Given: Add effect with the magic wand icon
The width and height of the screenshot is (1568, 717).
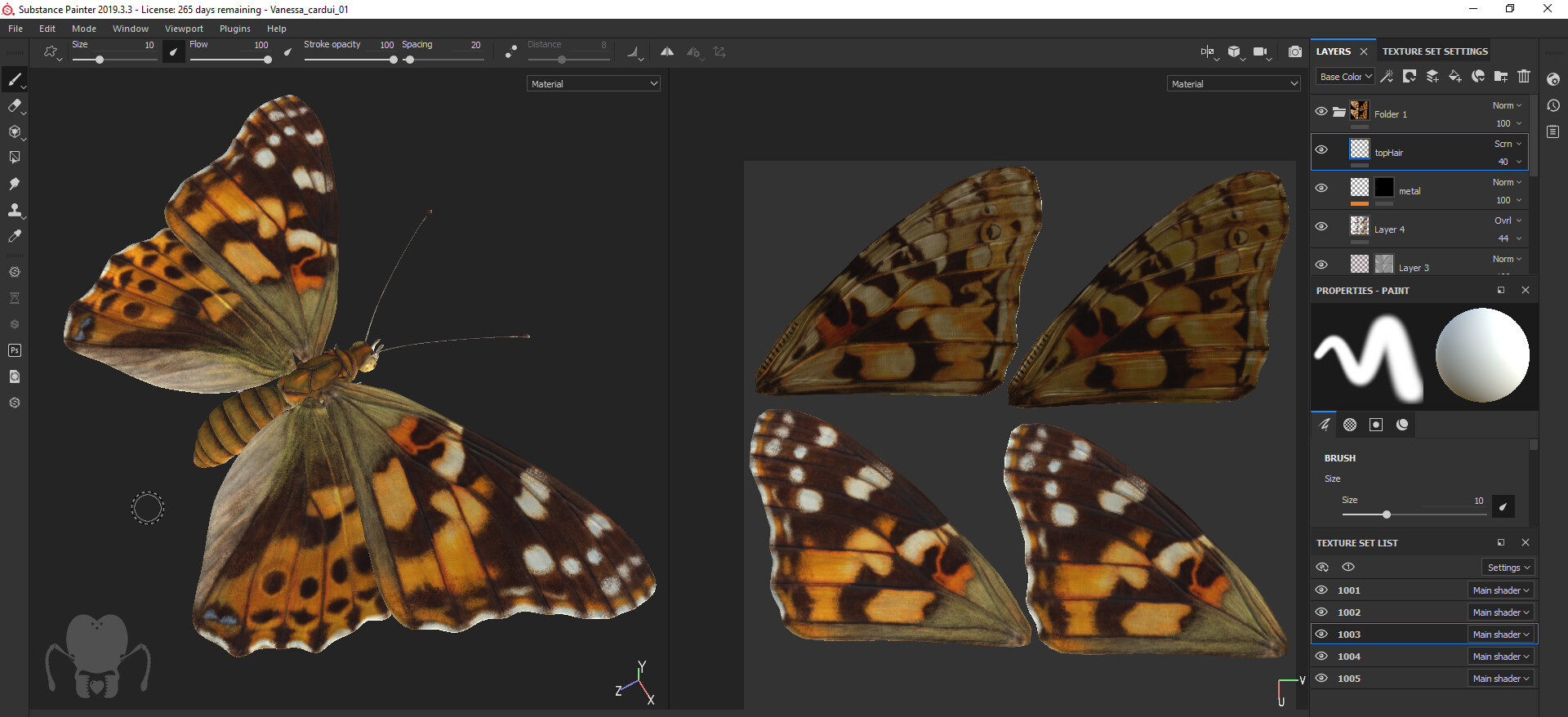Looking at the screenshot, I should coord(1387,76).
